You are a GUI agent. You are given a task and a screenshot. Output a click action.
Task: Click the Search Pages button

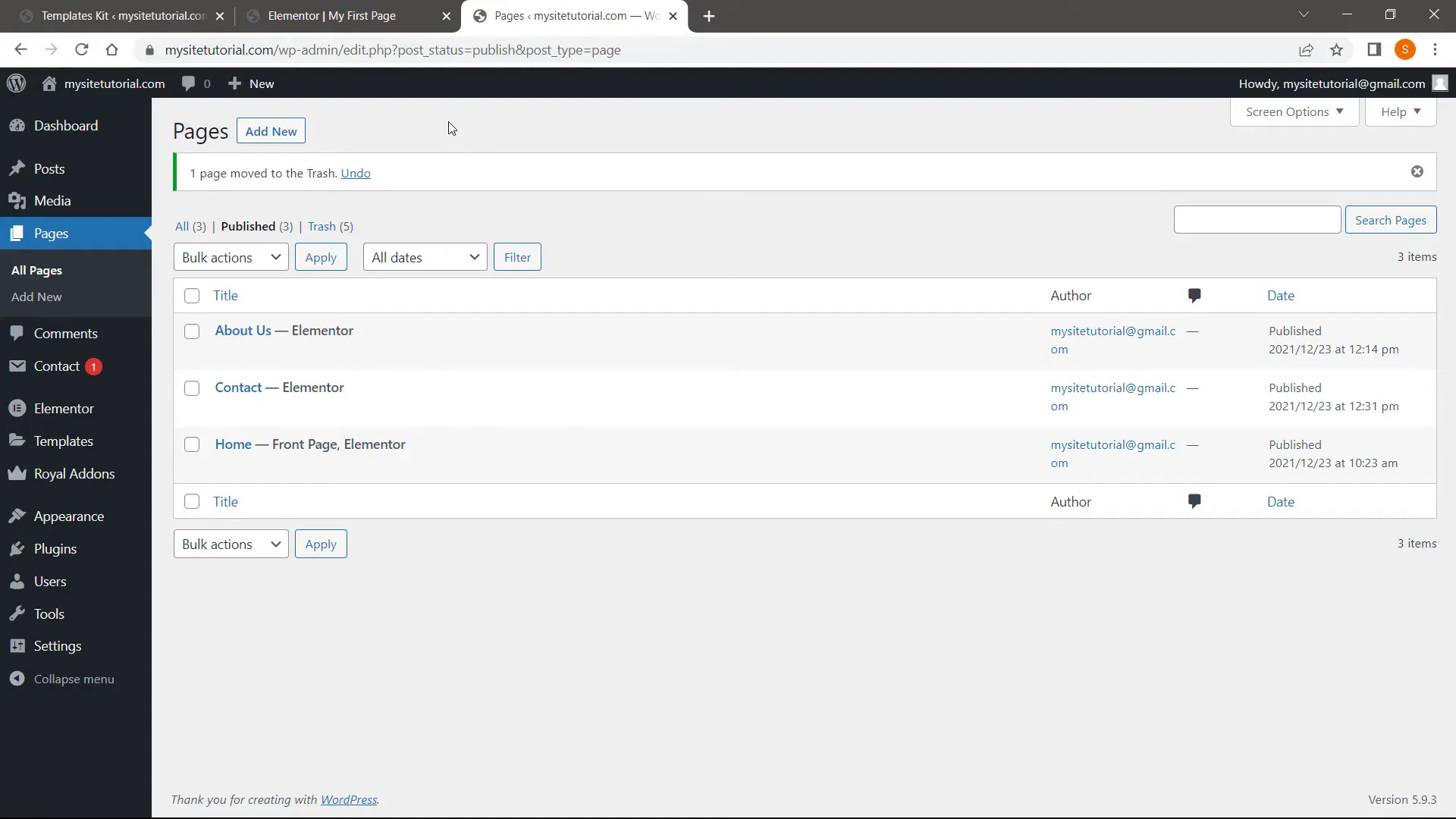pos(1391,220)
